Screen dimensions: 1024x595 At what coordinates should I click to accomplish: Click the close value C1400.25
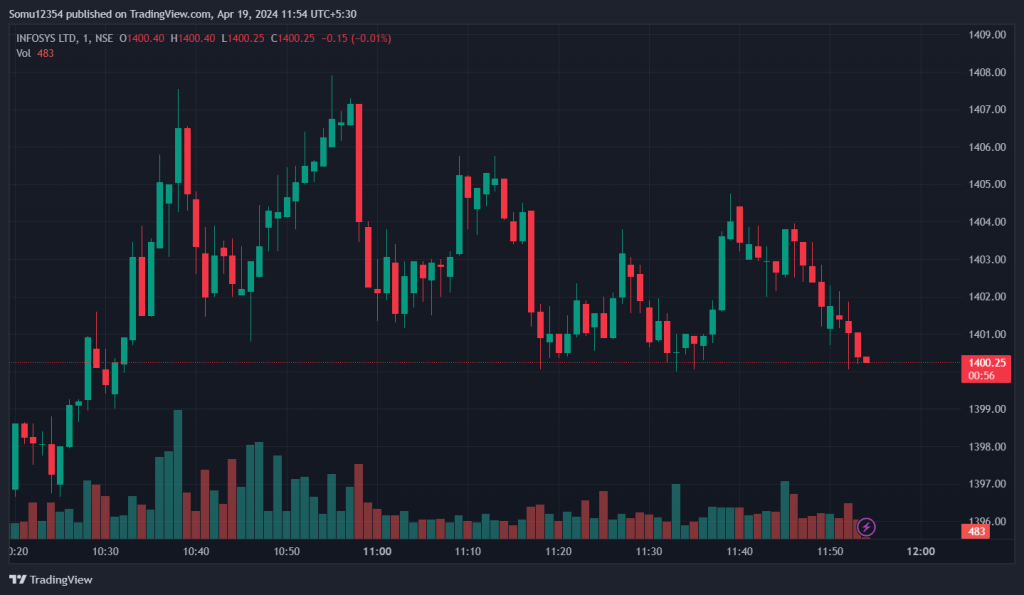pyautogui.click(x=293, y=39)
